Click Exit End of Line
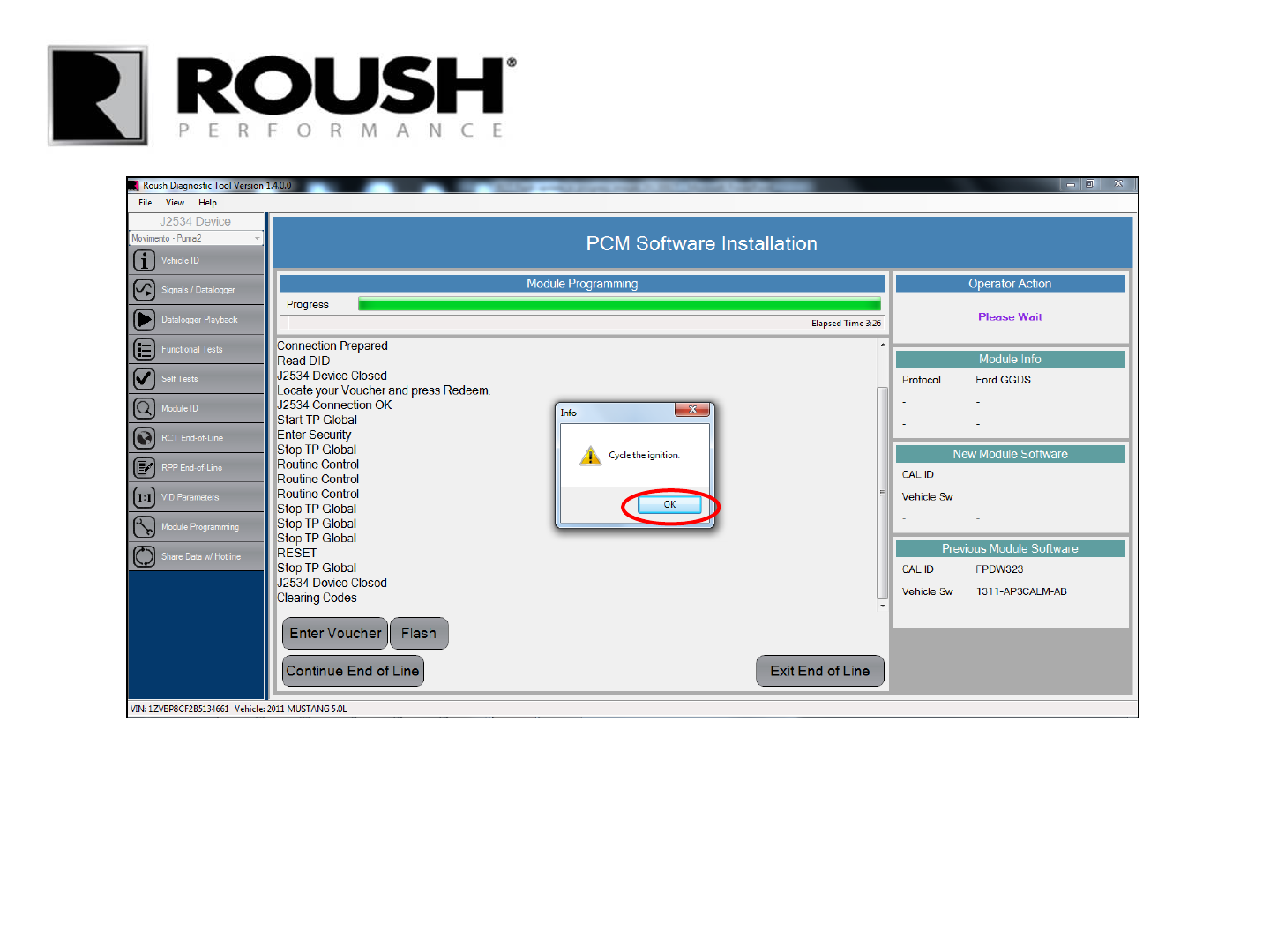 820,671
